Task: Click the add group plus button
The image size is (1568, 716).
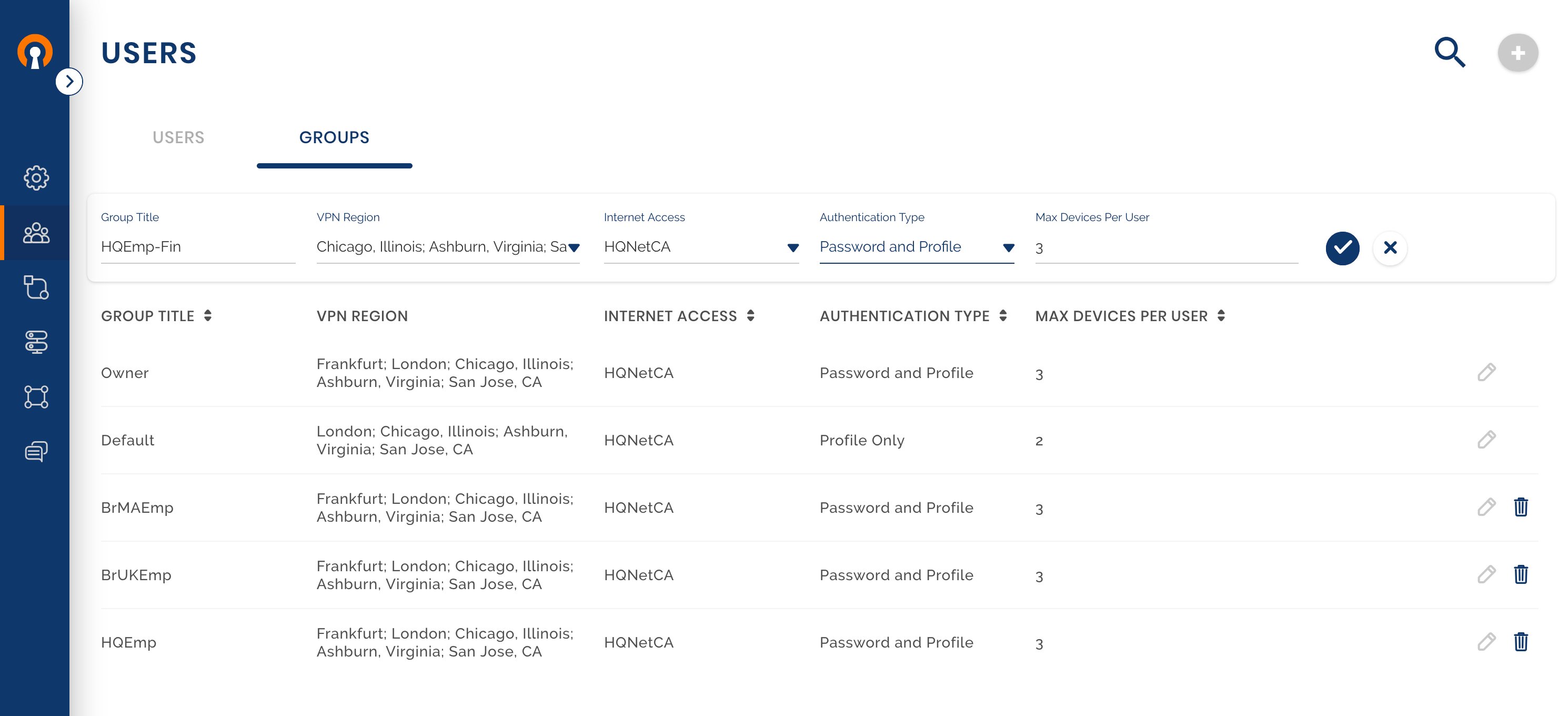Action: coord(1517,53)
